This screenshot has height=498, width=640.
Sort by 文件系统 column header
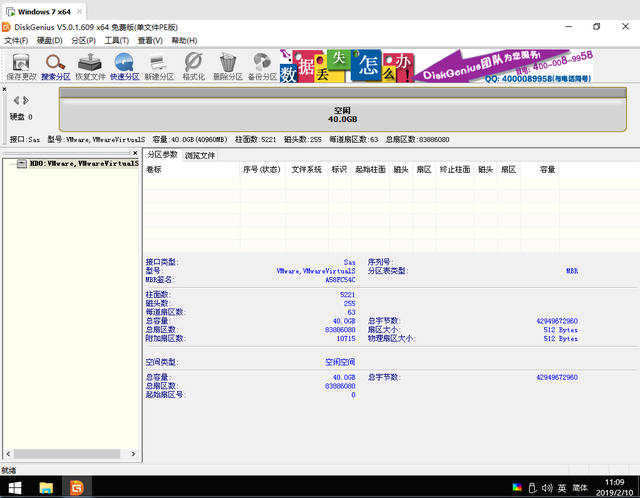pyautogui.click(x=307, y=169)
